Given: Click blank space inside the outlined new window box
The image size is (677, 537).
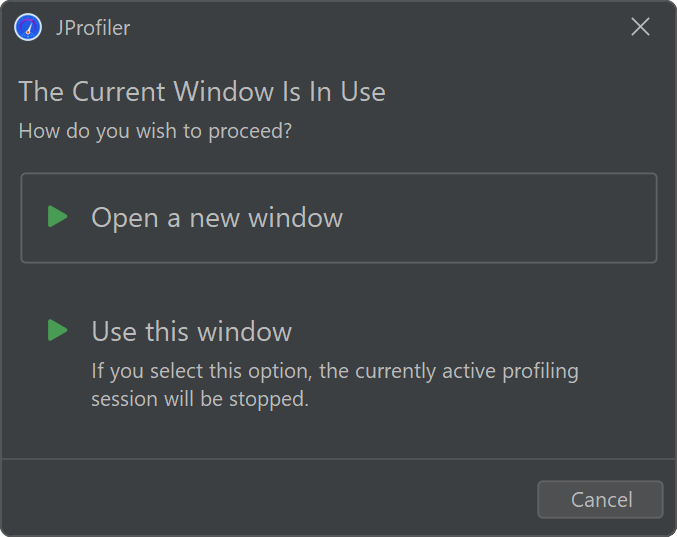Looking at the screenshot, I should pyautogui.click(x=500, y=218).
